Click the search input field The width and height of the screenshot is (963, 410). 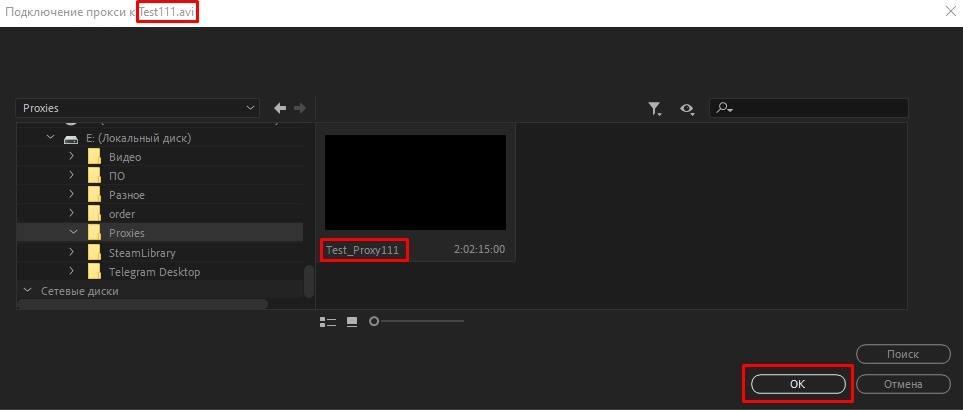point(808,108)
